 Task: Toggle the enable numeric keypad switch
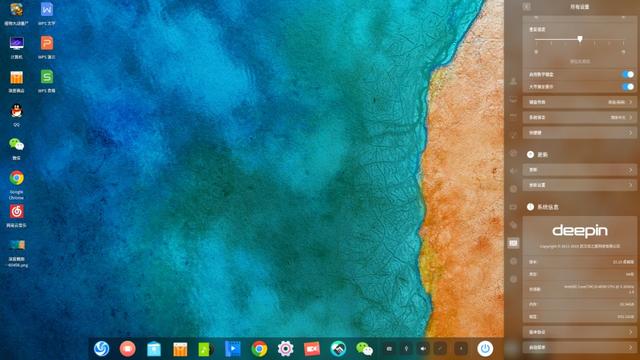coord(627,74)
